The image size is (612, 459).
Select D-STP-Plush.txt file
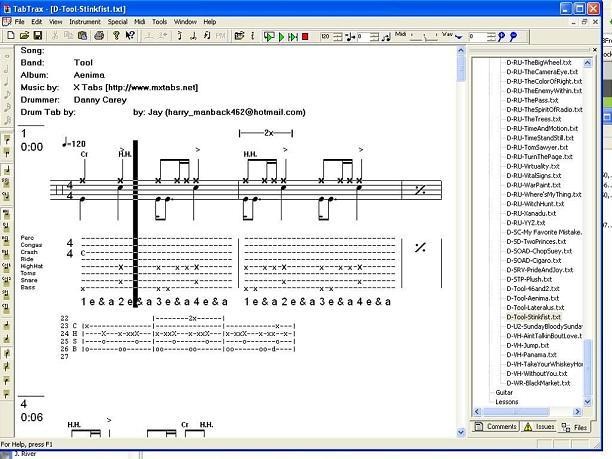529,279
